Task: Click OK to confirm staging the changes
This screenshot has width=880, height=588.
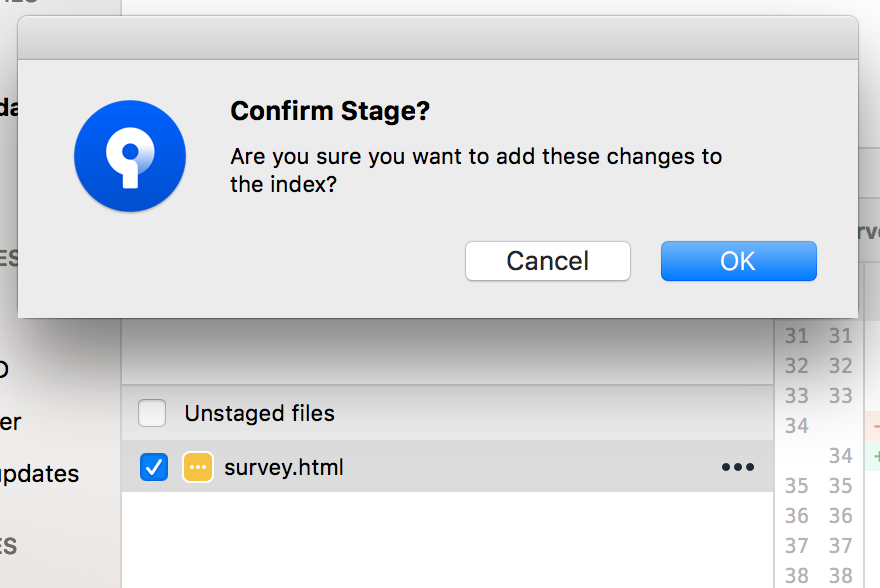Action: pos(738,261)
